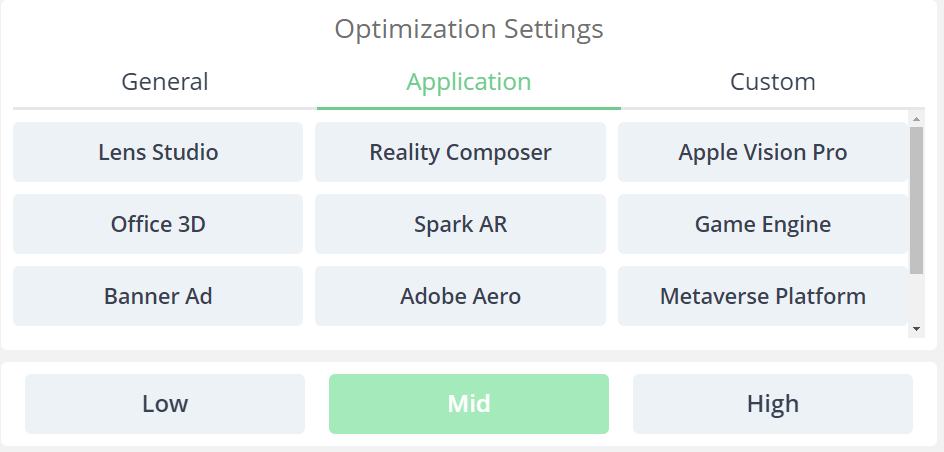This screenshot has height=452, width=944.
Task: Choose the Office 3D preset
Action: coord(158,224)
